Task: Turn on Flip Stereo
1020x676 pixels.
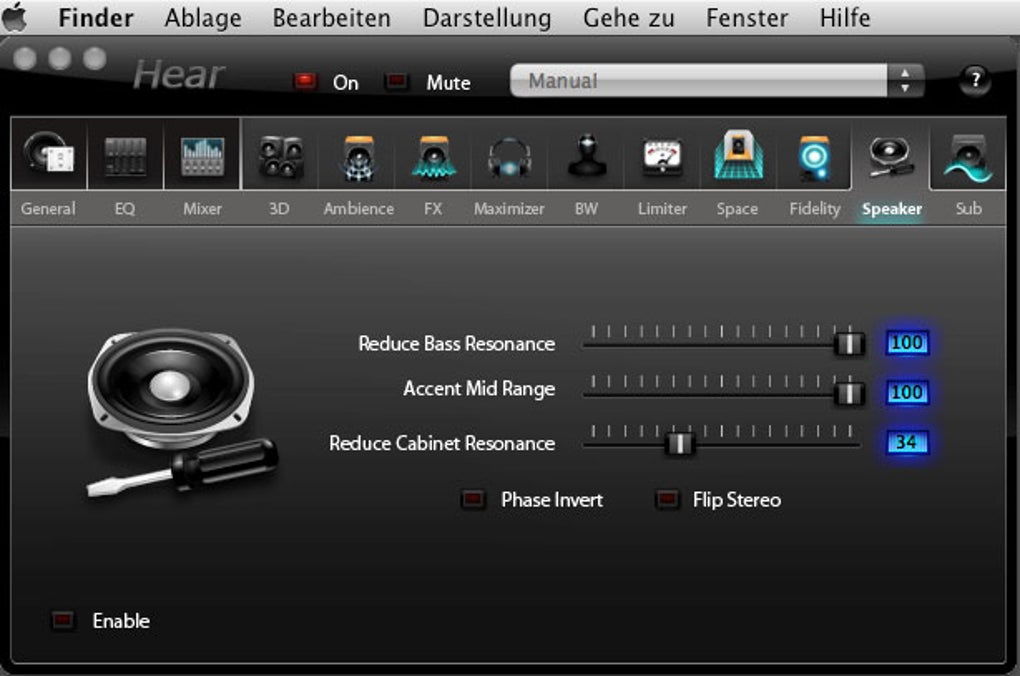Action: coord(667,499)
